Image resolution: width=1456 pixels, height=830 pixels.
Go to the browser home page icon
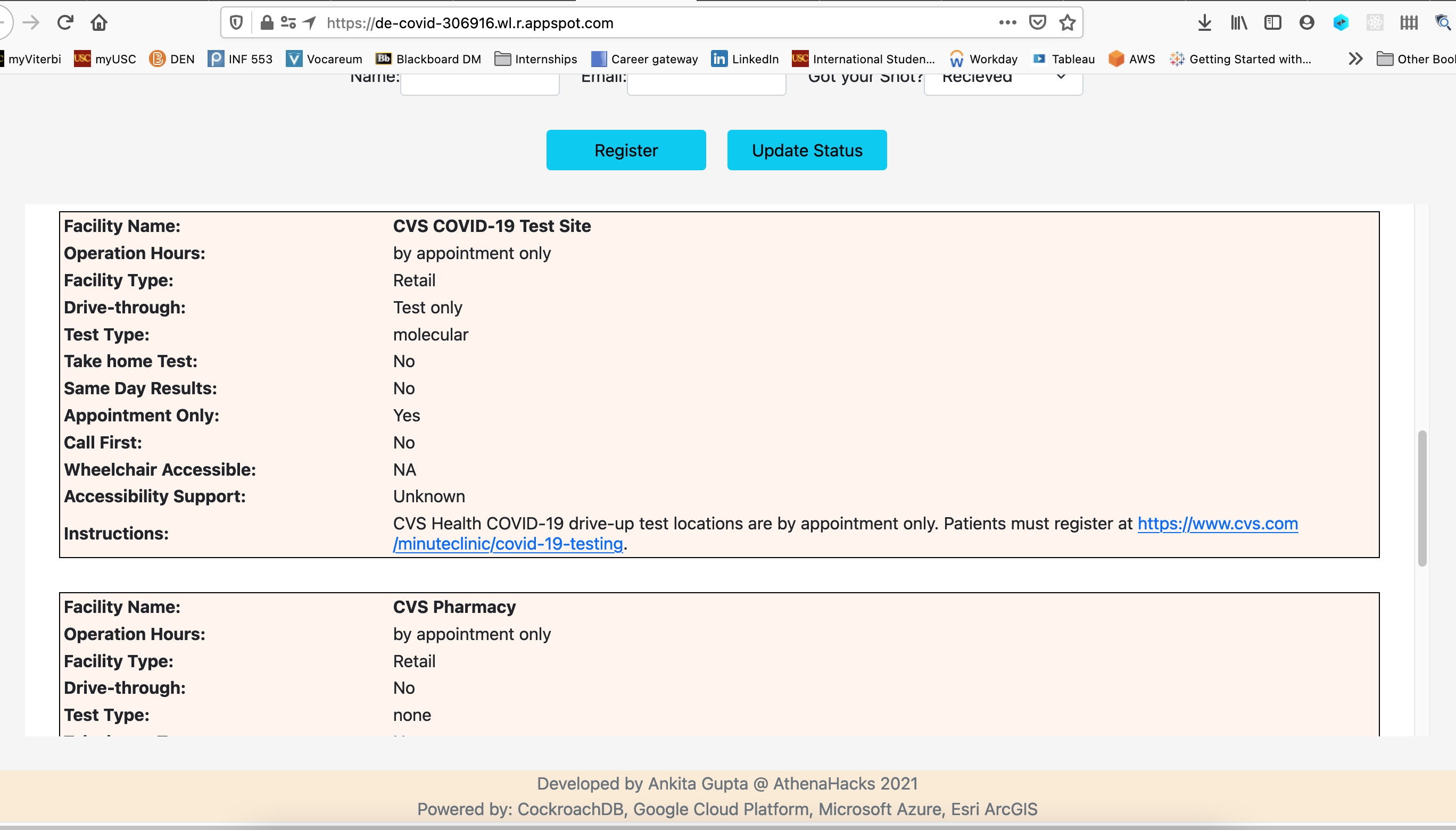[98, 23]
